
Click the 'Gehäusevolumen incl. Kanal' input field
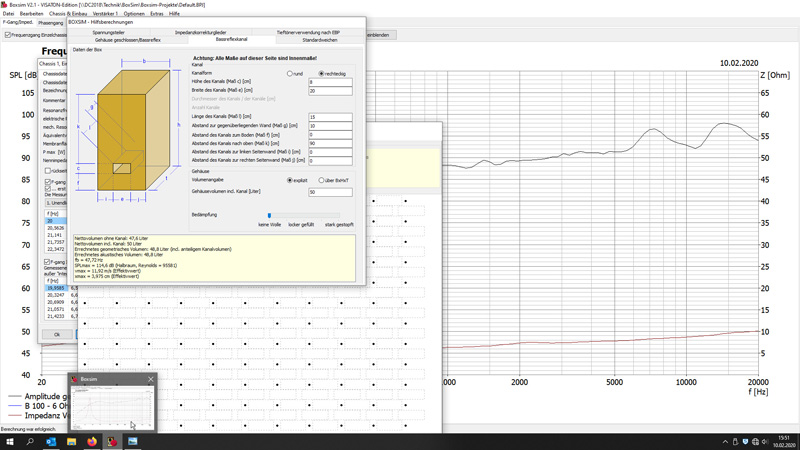click(330, 192)
